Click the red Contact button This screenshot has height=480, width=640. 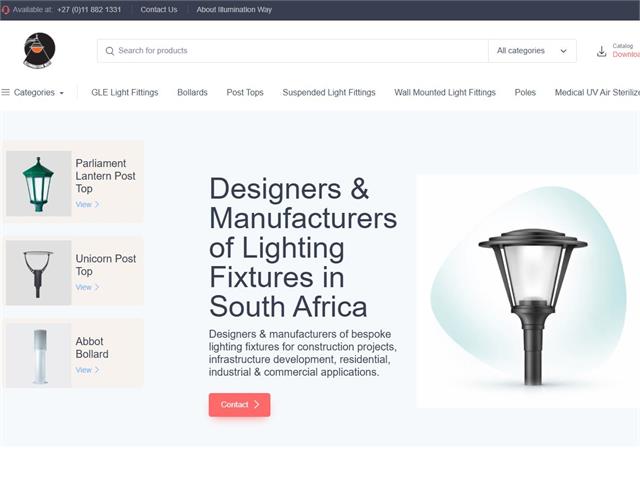(x=239, y=404)
